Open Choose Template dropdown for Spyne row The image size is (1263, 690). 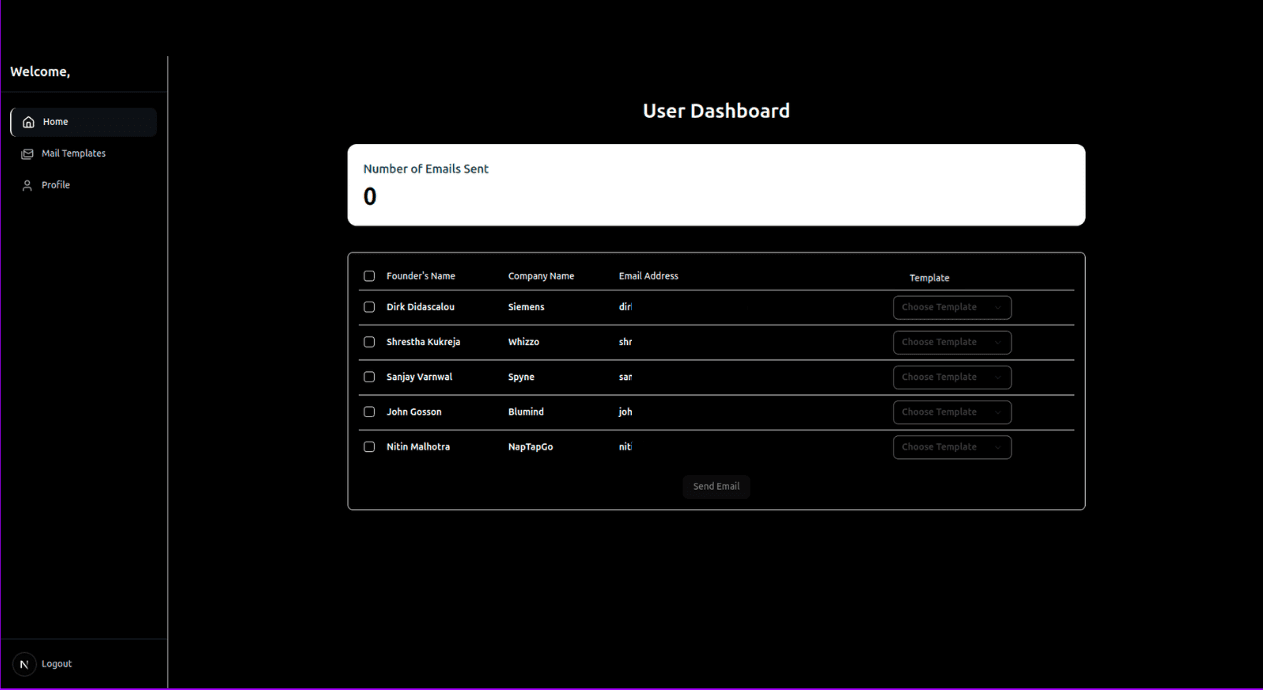point(952,377)
